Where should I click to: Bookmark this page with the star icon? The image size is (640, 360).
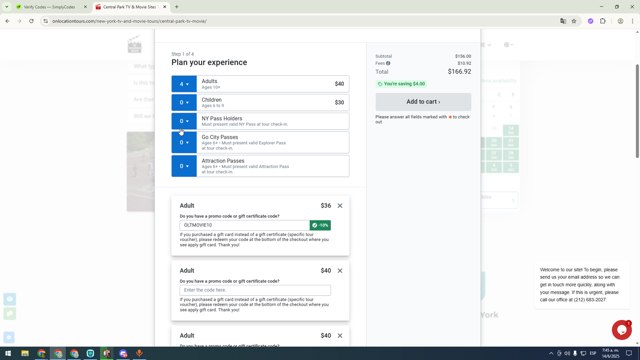coord(574,21)
